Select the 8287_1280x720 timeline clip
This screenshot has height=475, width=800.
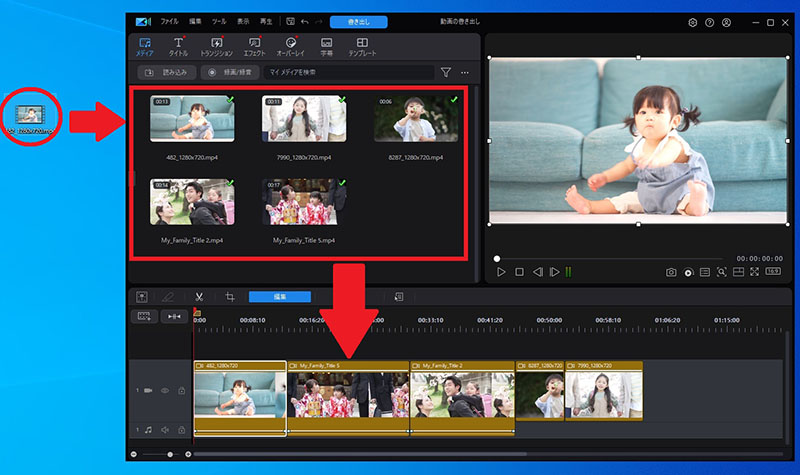tap(540, 391)
